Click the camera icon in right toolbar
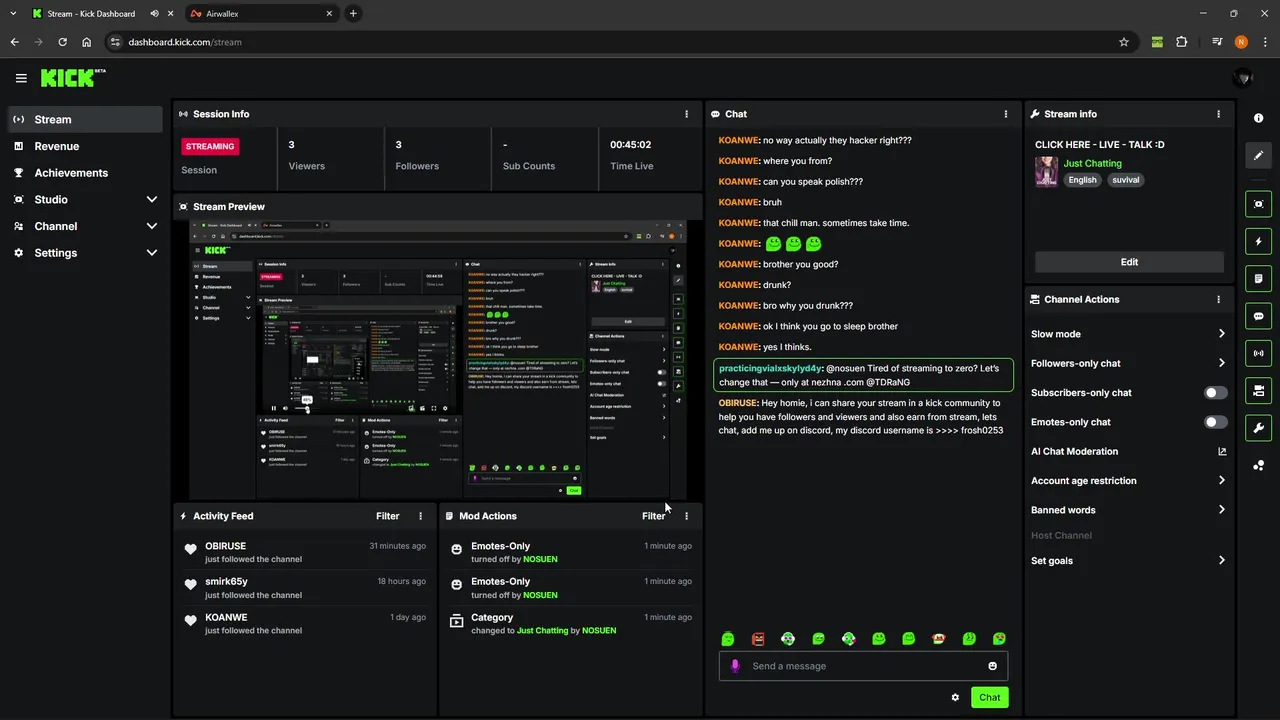Viewport: 1280px width, 720px height. pyautogui.click(x=1258, y=390)
